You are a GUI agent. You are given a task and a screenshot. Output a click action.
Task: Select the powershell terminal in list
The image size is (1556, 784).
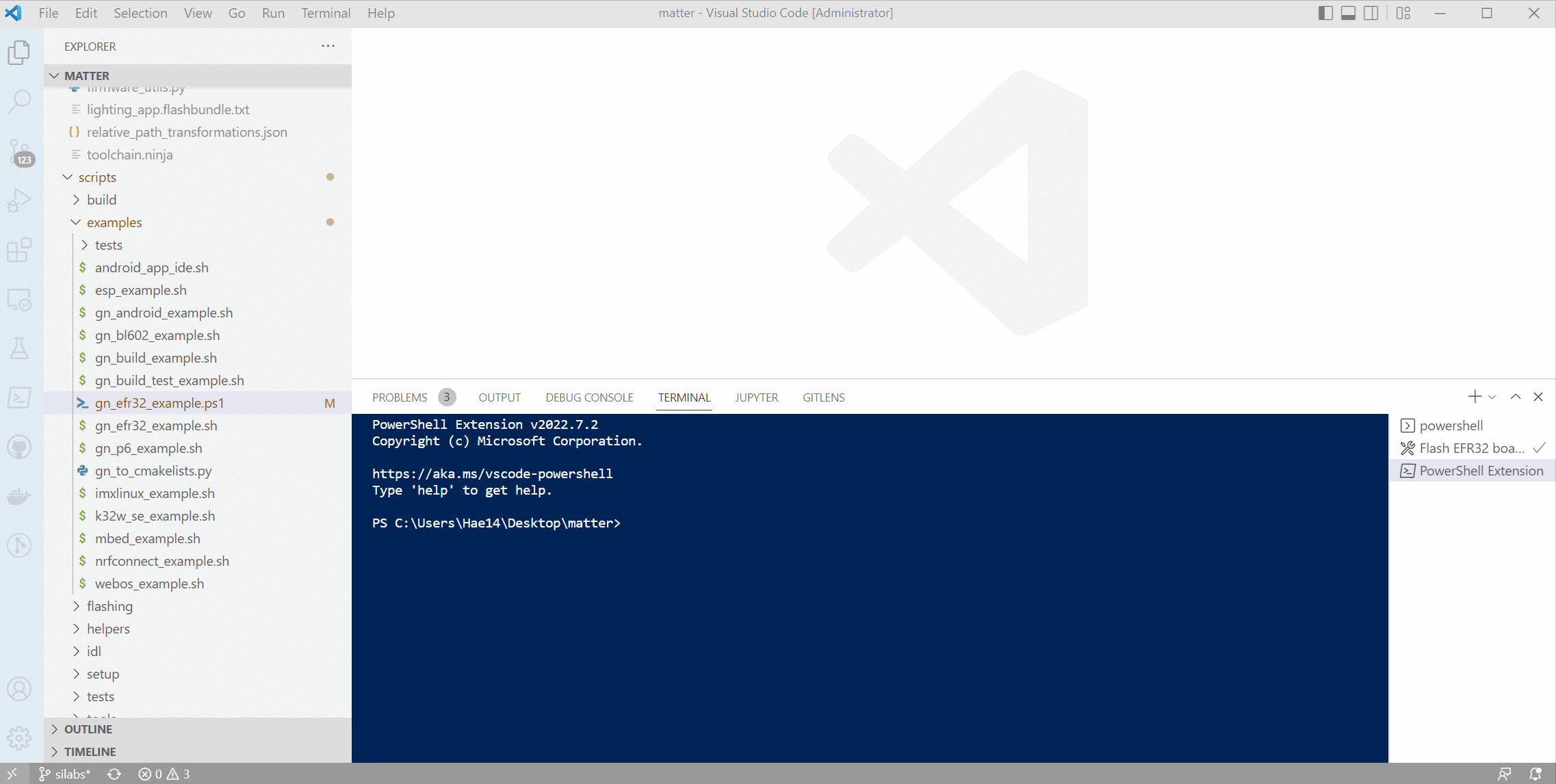point(1473,426)
